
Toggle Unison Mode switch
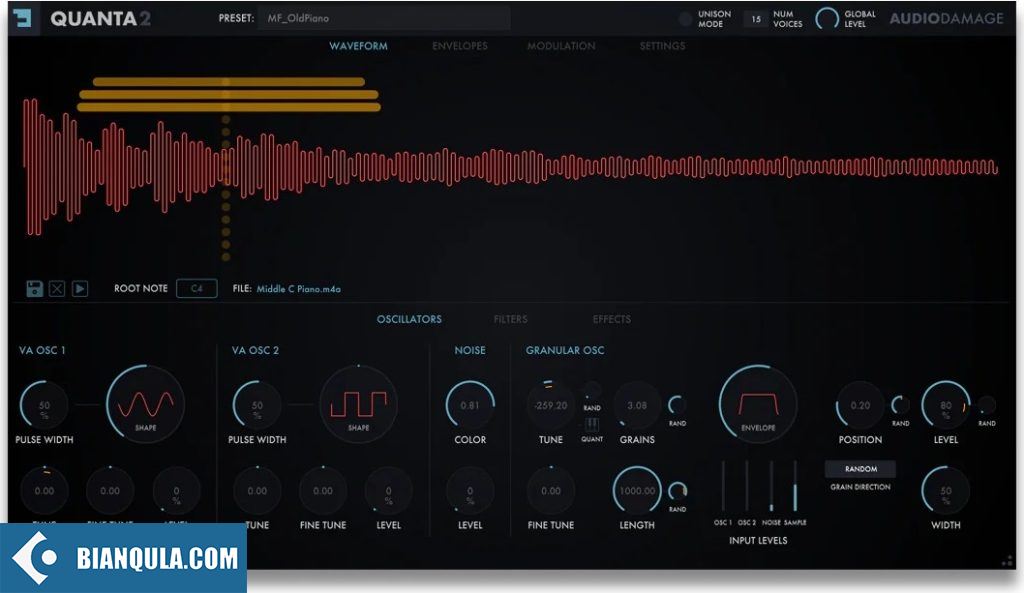click(684, 19)
